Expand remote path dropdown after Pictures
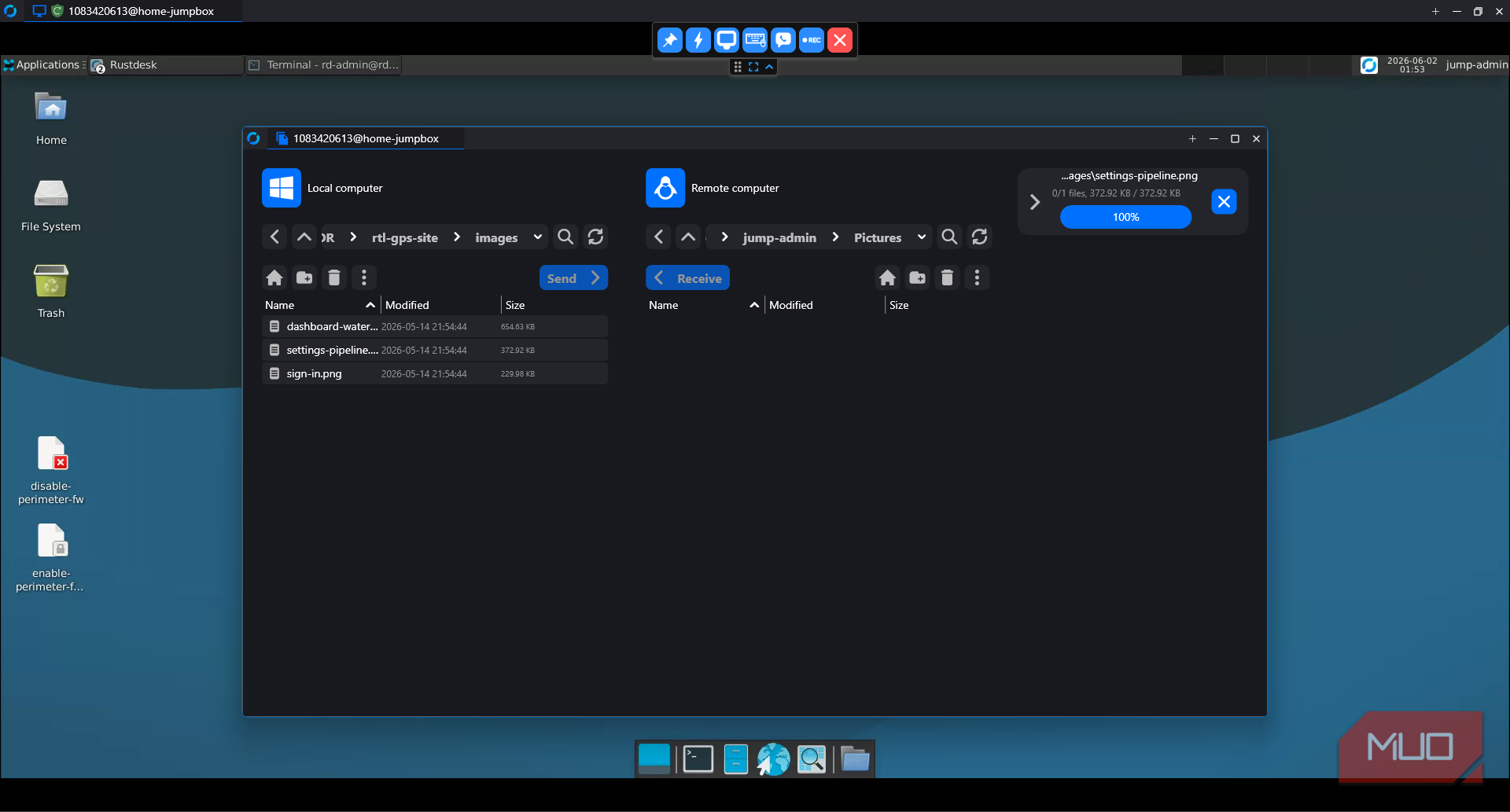This screenshot has width=1510, height=812. click(x=922, y=237)
